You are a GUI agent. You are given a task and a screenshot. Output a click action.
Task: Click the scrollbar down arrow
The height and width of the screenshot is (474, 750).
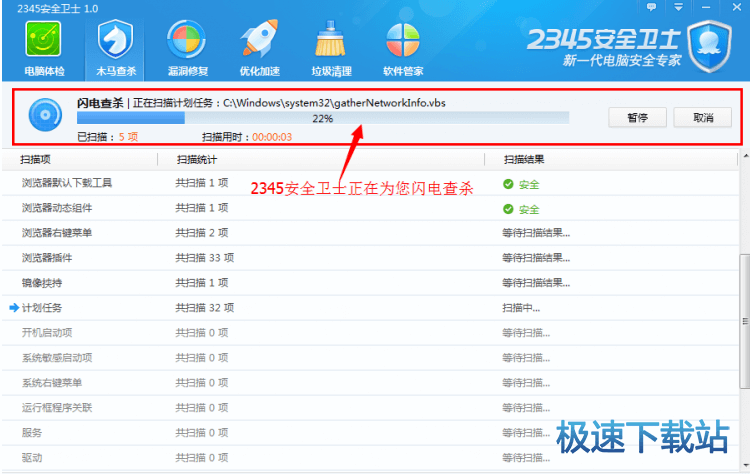coord(745,465)
